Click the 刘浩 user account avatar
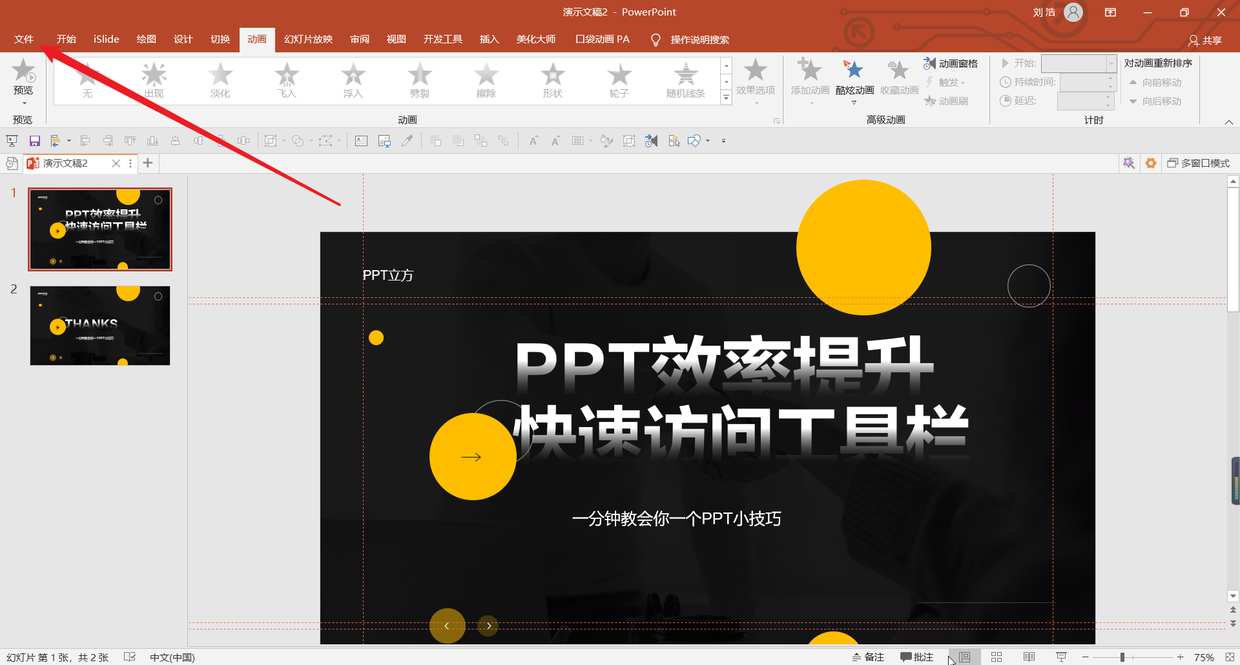The width and height of the screenshot is (1240, 665). [x=1073, y=12]
